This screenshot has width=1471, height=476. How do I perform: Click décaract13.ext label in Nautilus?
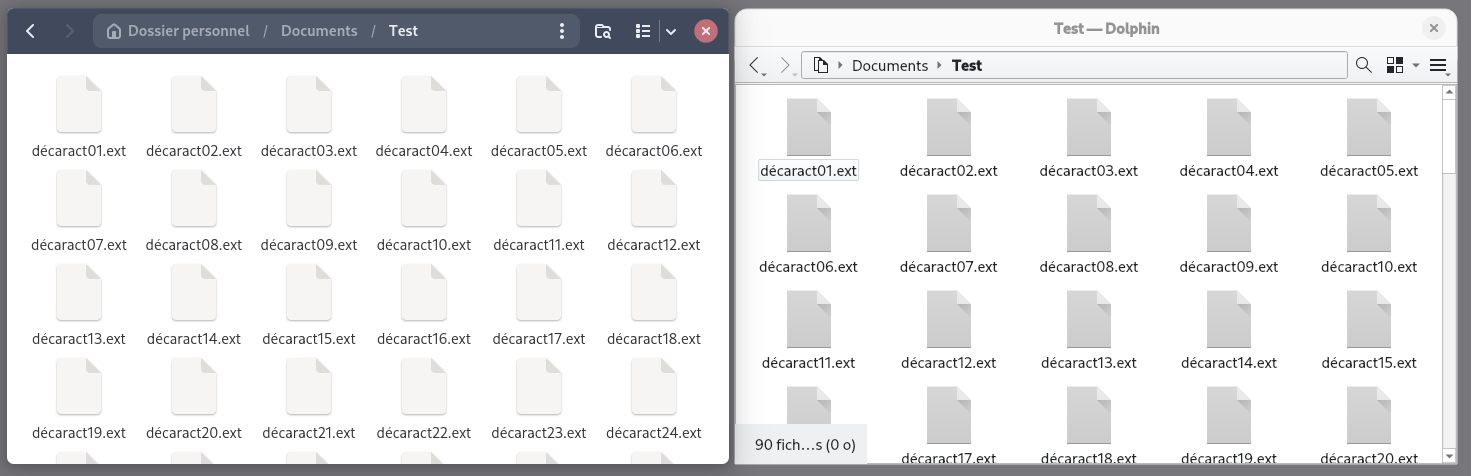coord(79,339)
